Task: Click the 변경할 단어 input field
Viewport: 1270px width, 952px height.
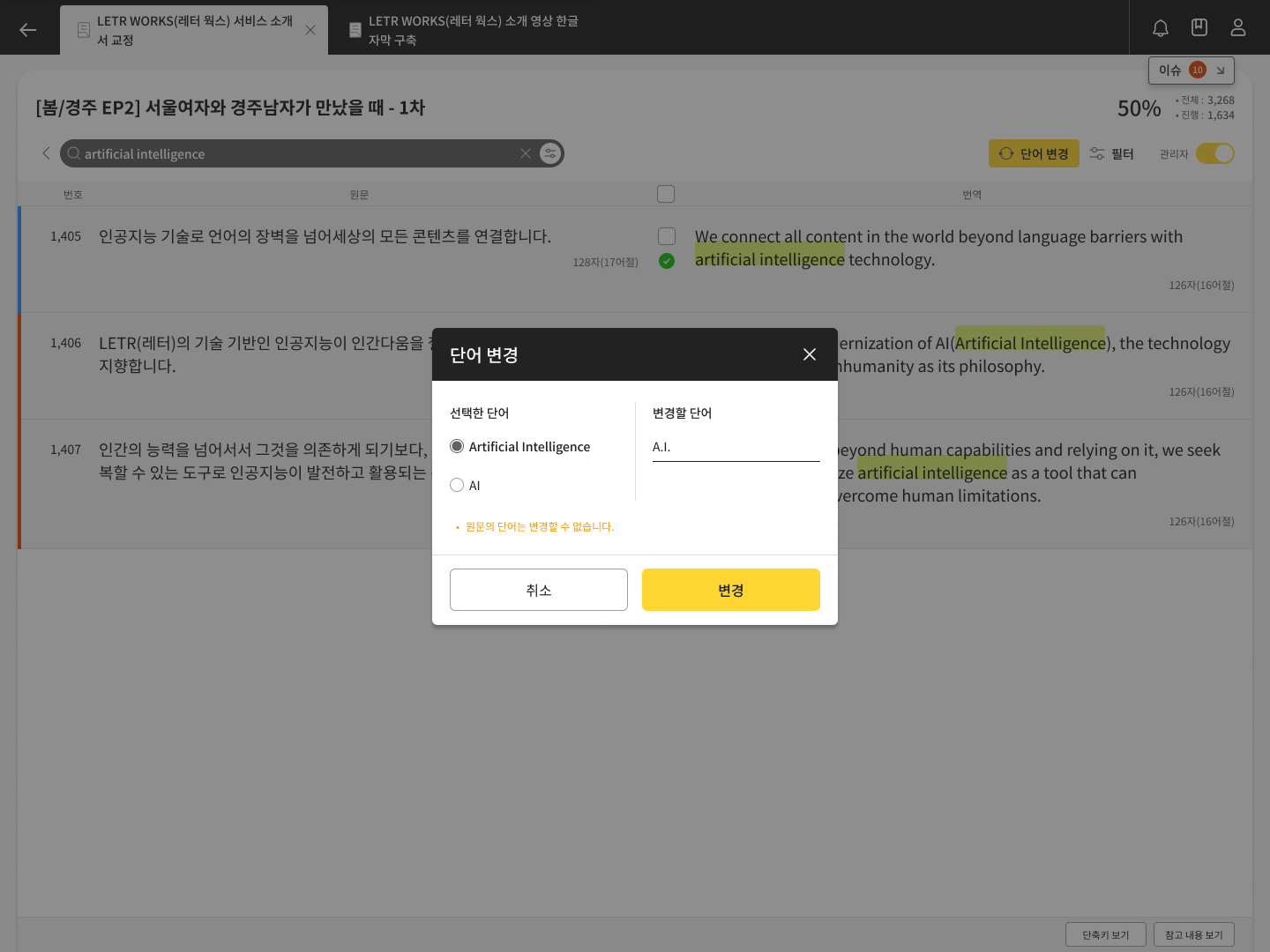Action: point(736,448)
